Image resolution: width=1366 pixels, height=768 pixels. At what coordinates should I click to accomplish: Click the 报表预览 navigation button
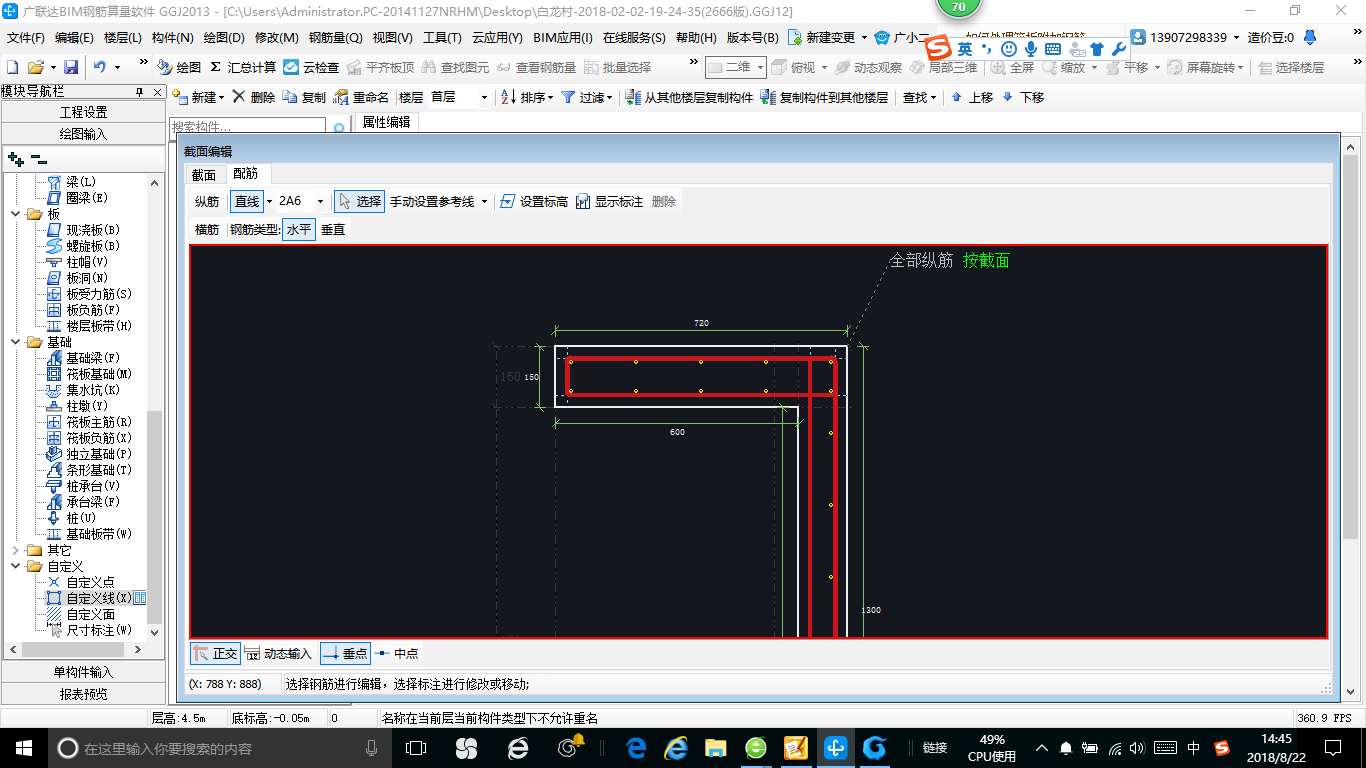(83, 693)
